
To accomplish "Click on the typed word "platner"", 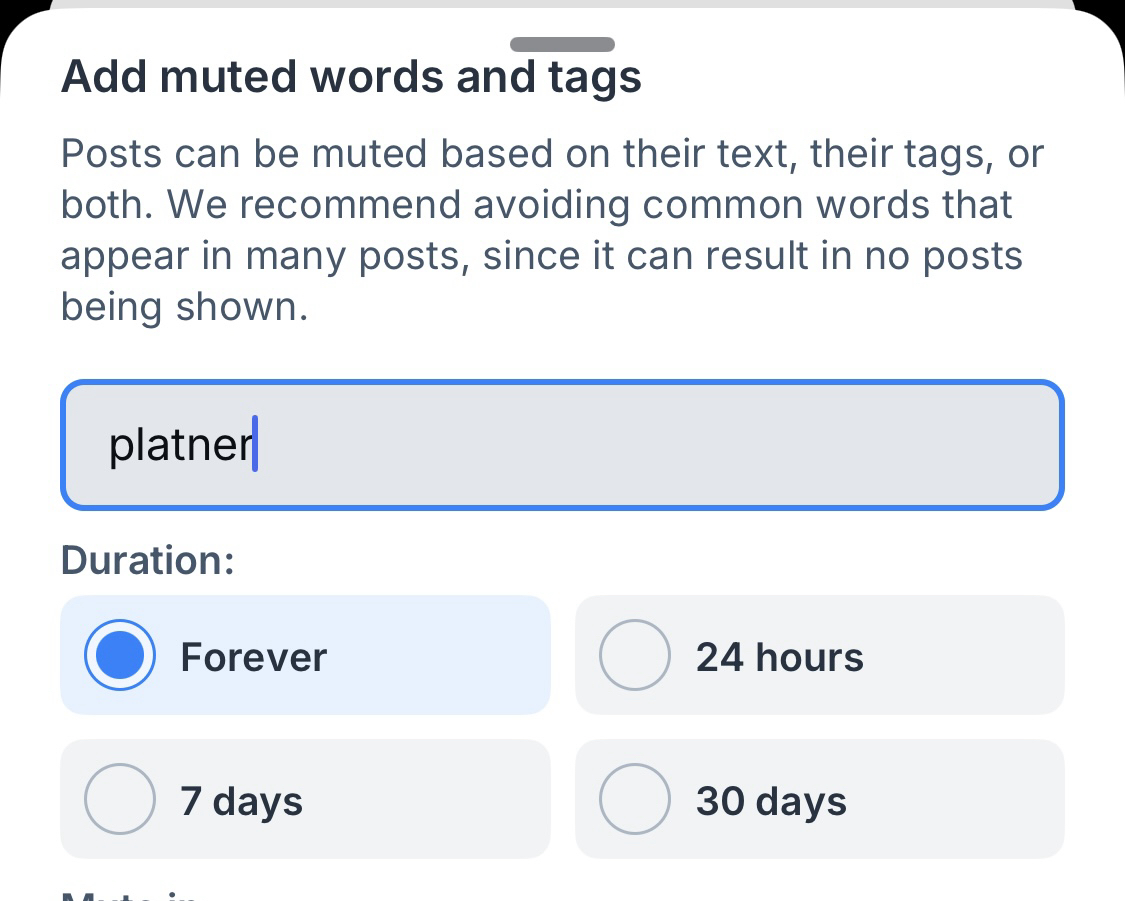I will click(180, 445).
